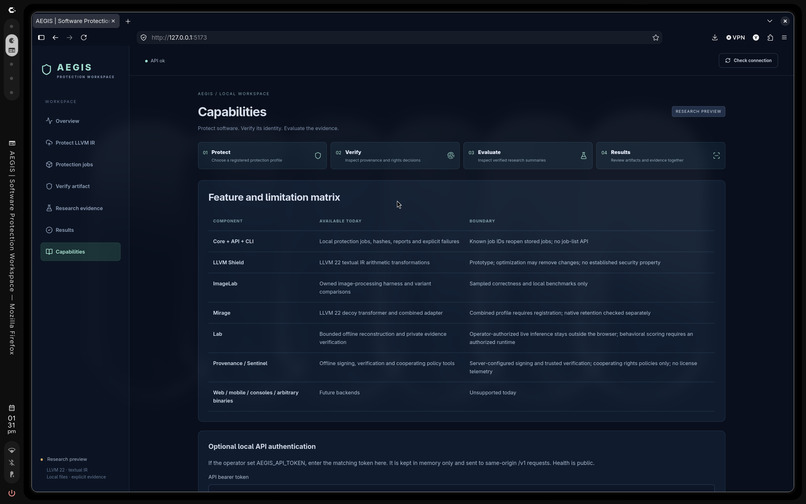Image resolution: width=806 pixels, height=504 pixels.
Task: Click the LLVM Shield component name
Action: point(228,262)
